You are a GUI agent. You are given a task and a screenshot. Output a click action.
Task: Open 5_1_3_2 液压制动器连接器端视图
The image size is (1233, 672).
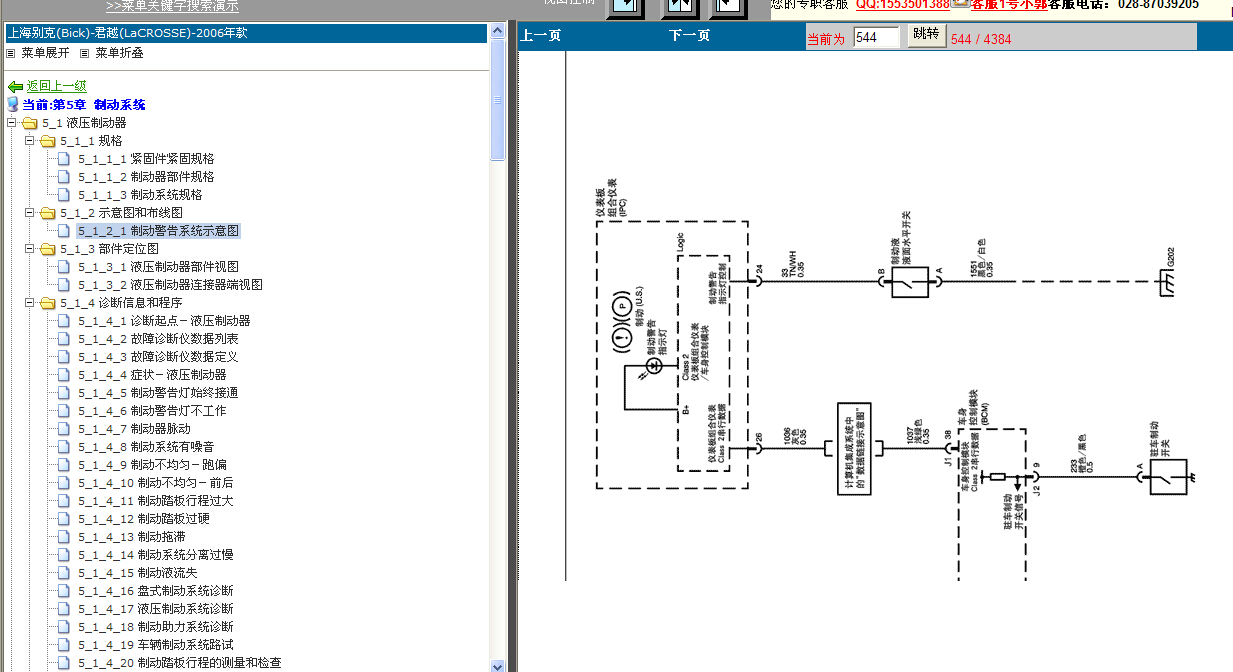[x=170, y=285]
